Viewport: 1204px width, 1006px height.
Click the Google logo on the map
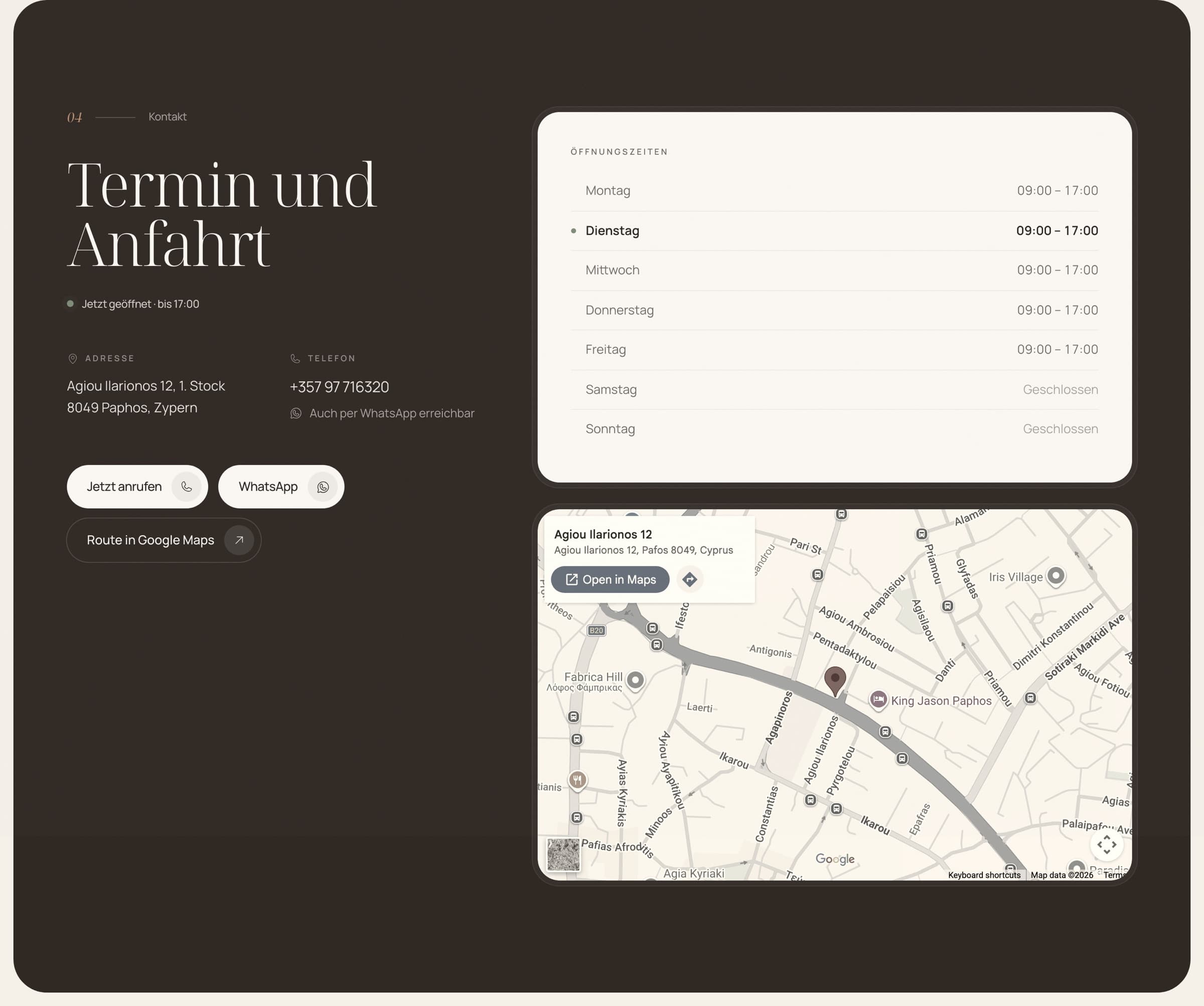[835, 858]
